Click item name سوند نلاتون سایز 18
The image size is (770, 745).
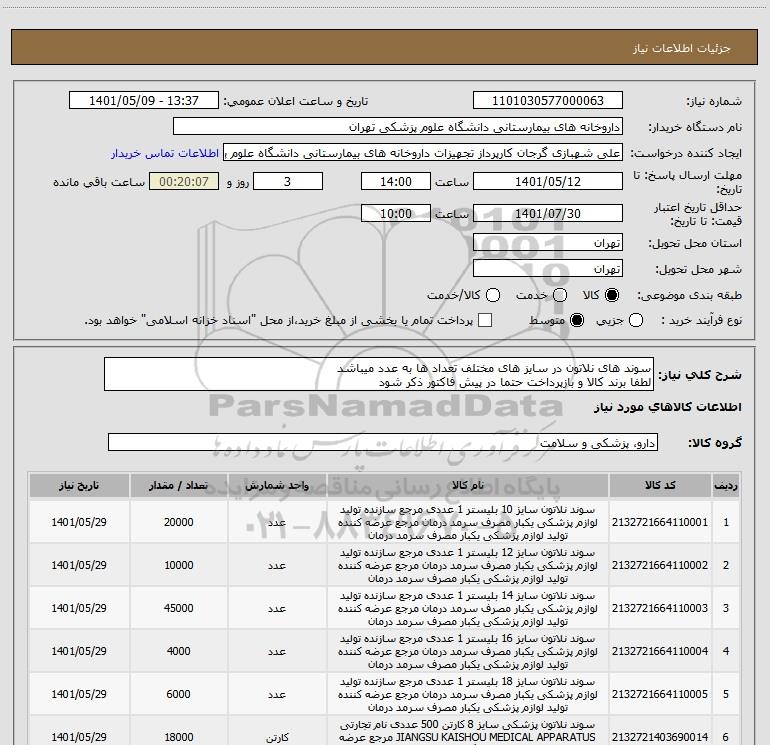click(x=468, y=694)
